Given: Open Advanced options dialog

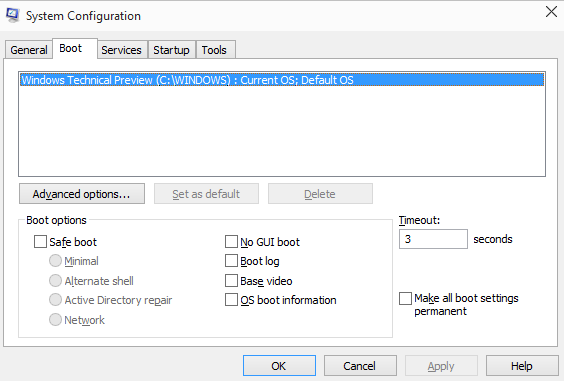Looking at the screenshot, I should (x=82, y=194).
